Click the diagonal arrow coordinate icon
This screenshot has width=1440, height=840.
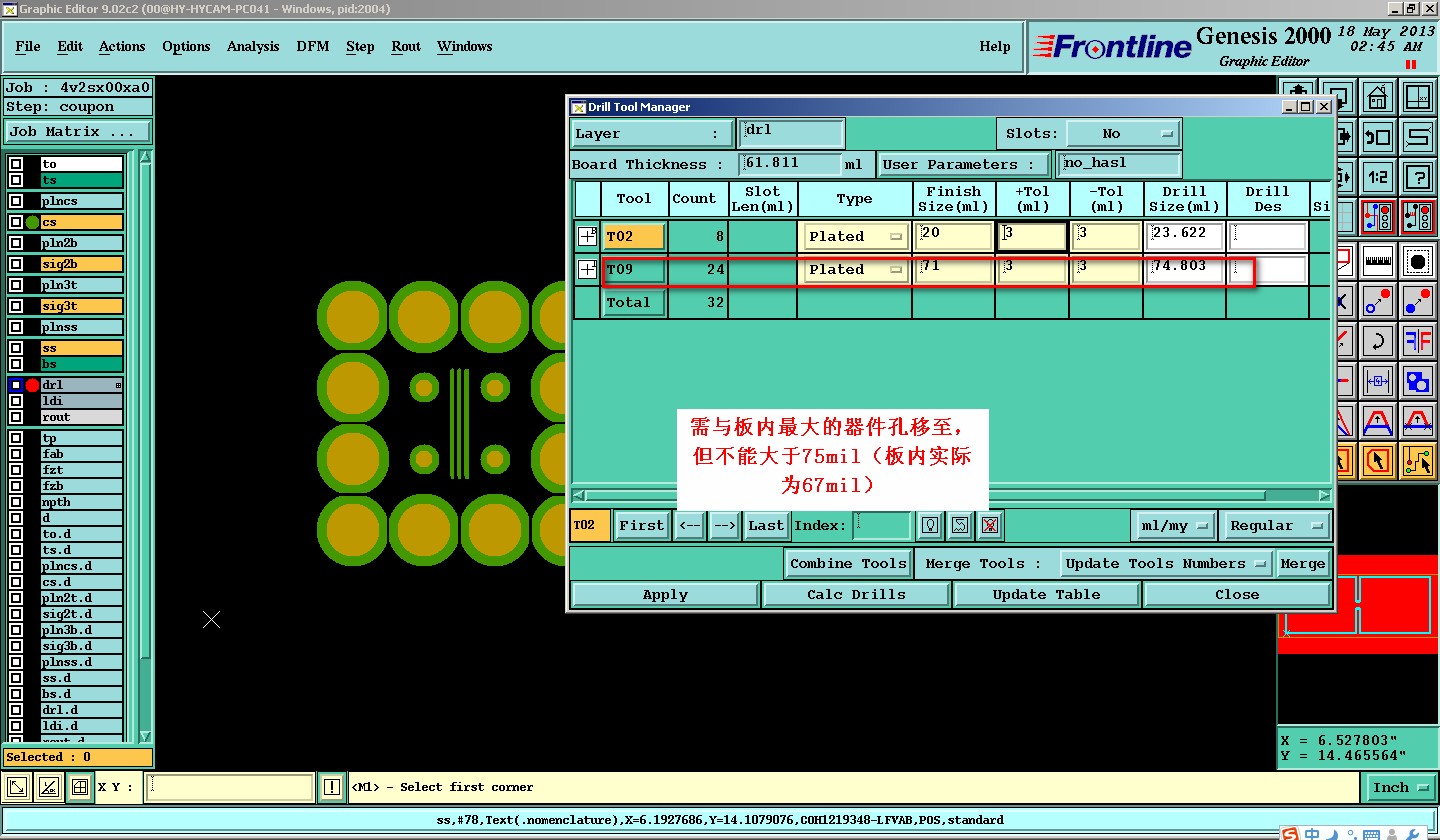pyautogui.click(x=18, y=787)
